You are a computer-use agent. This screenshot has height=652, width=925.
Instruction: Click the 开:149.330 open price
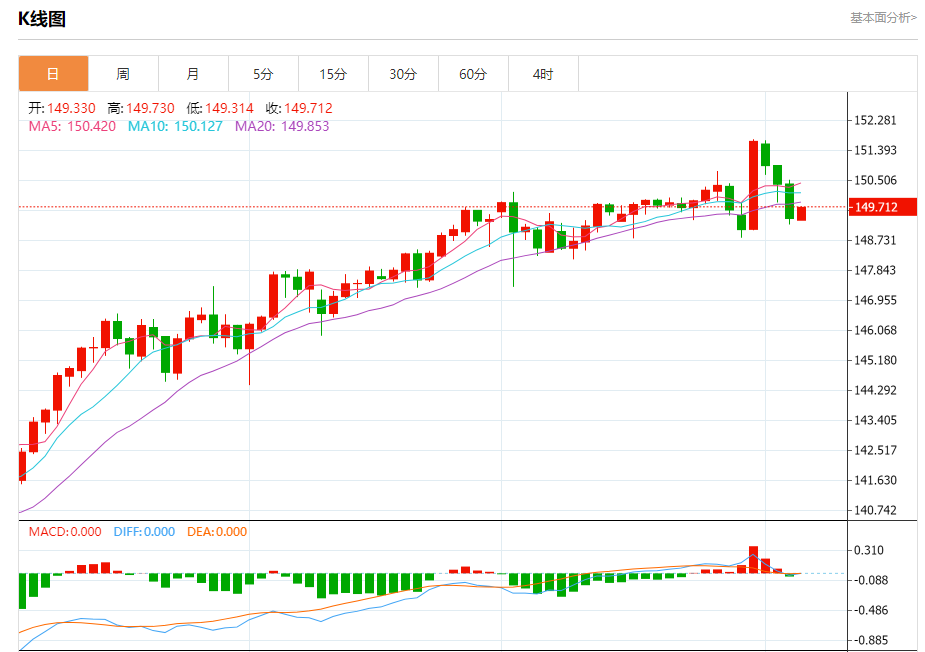62,108
